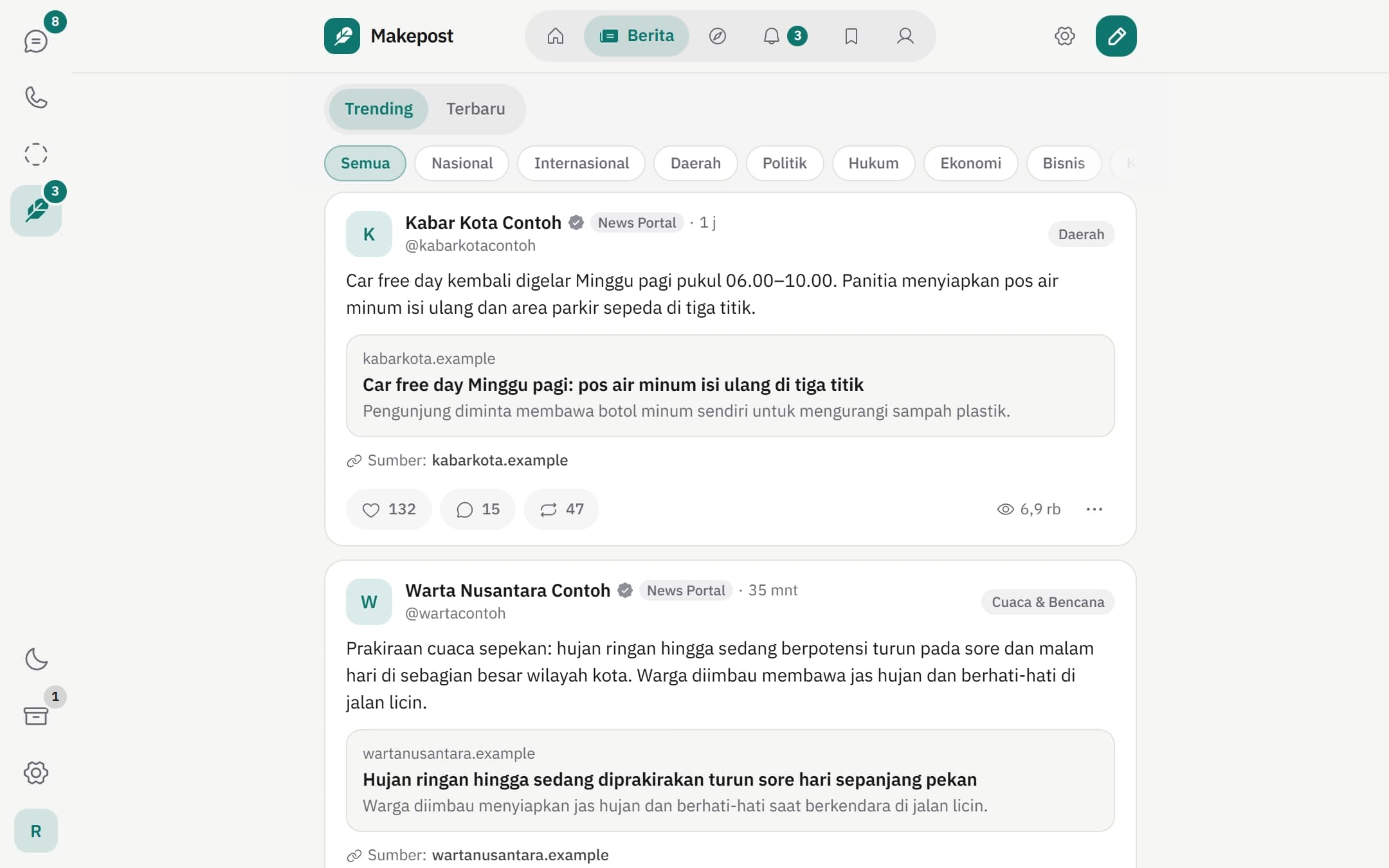Image resolution: width=1389 pixels, height=868 pixels.
Task: Compose new post with pencil button
Action: (x=1116, y=36)
